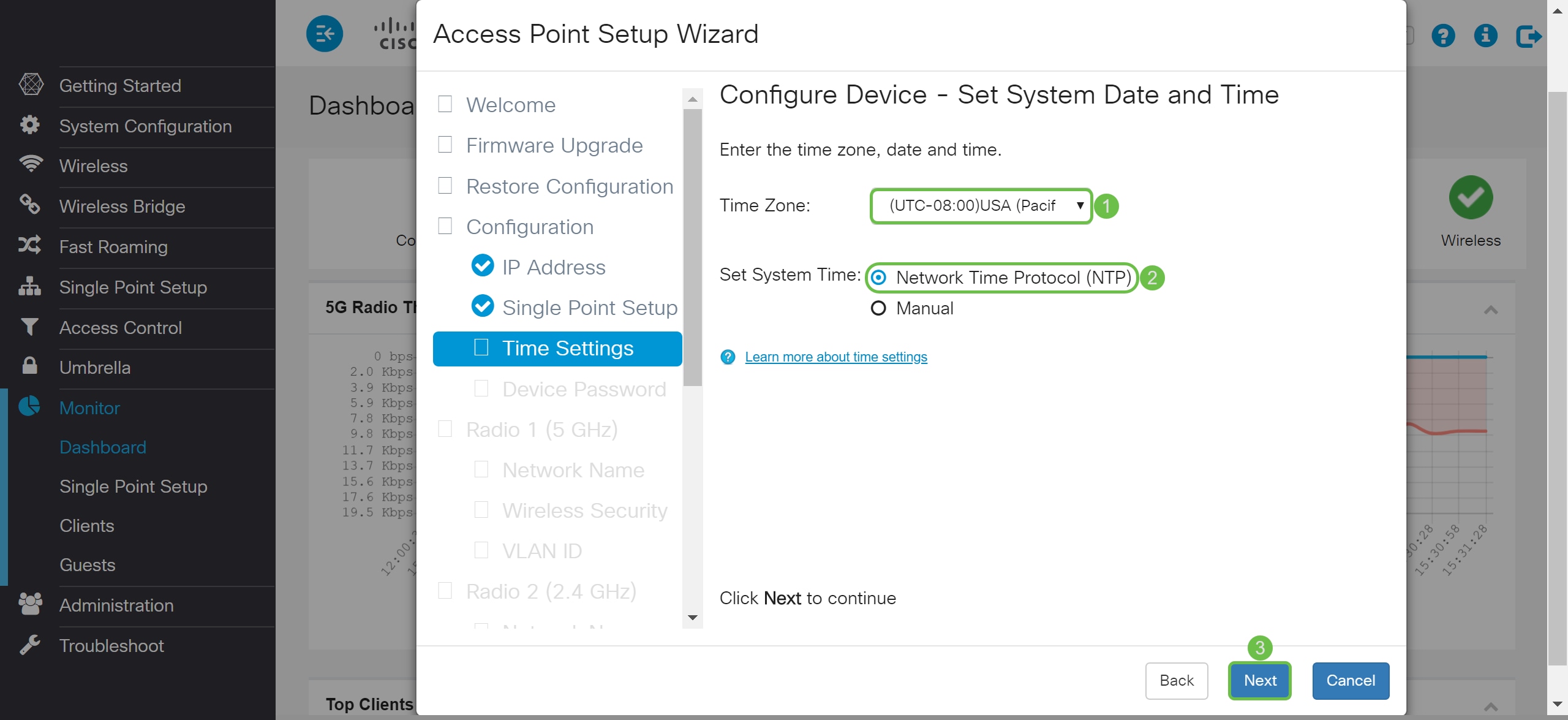Tick the Firmware Upgrade step checkbox

coord(445,145)
